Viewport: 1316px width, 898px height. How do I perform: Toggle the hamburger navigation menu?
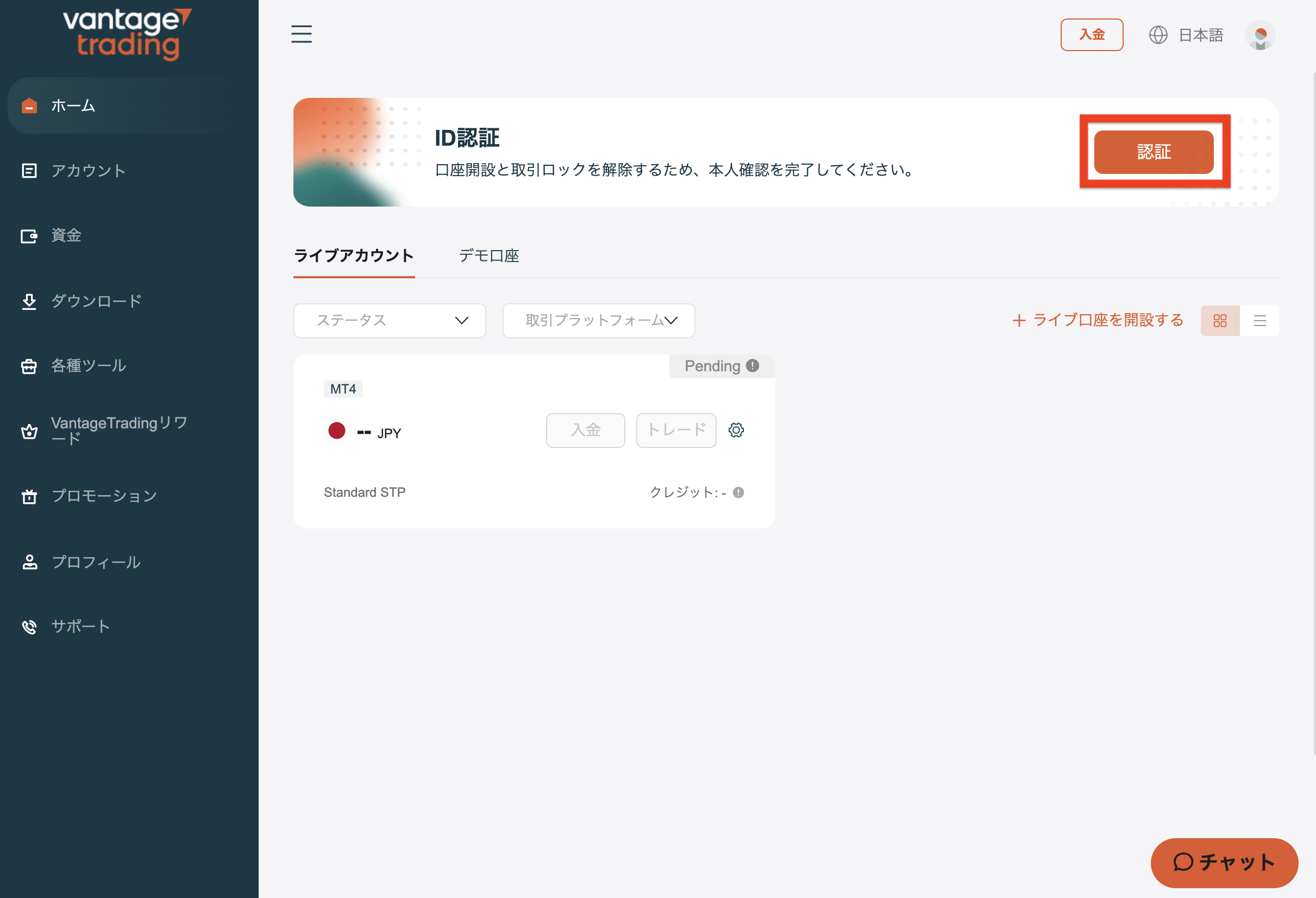click(x=301, y=34)
